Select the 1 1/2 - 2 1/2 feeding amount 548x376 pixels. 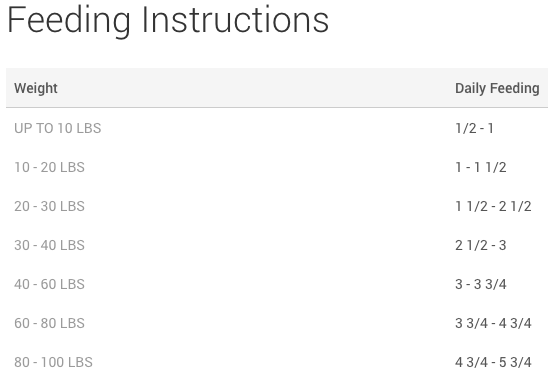point(493,206)
